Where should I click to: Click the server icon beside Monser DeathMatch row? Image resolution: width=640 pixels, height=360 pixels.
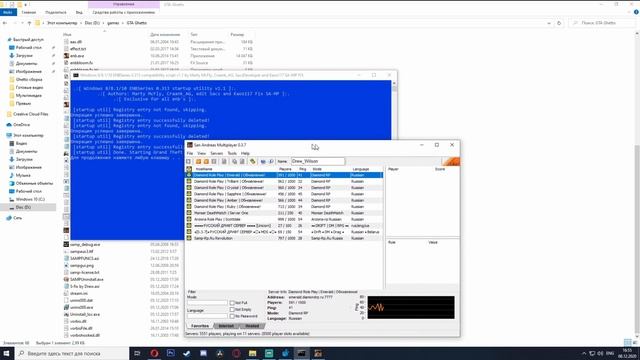tap(189, 213)
